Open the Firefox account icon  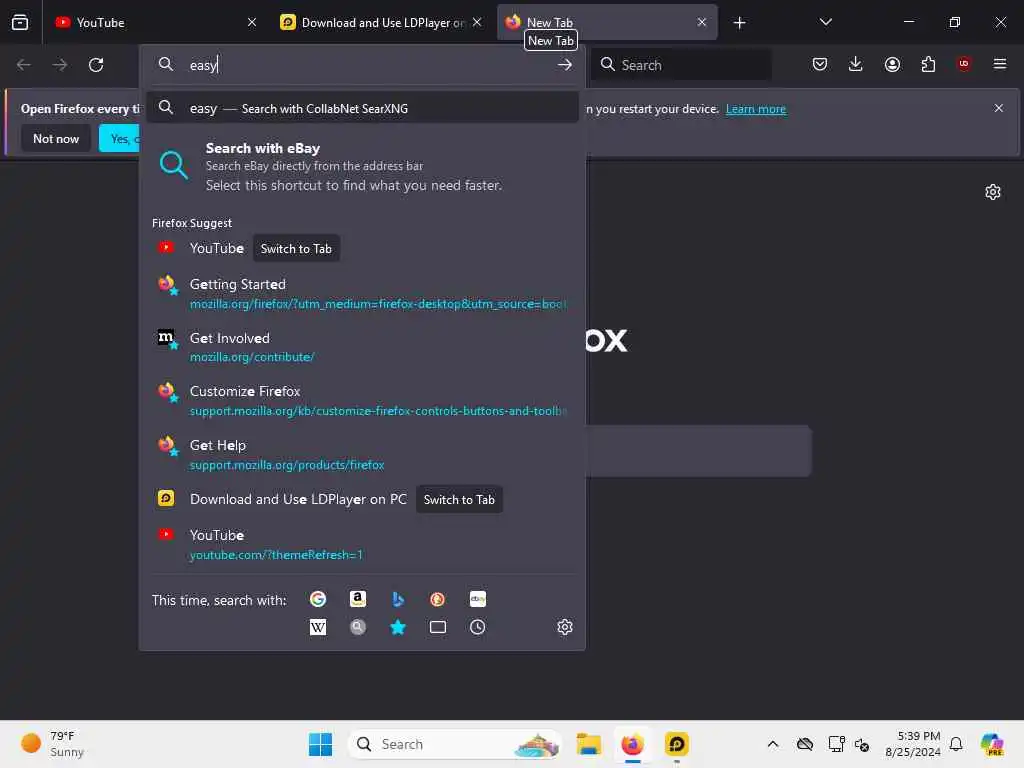click(892, 64)
